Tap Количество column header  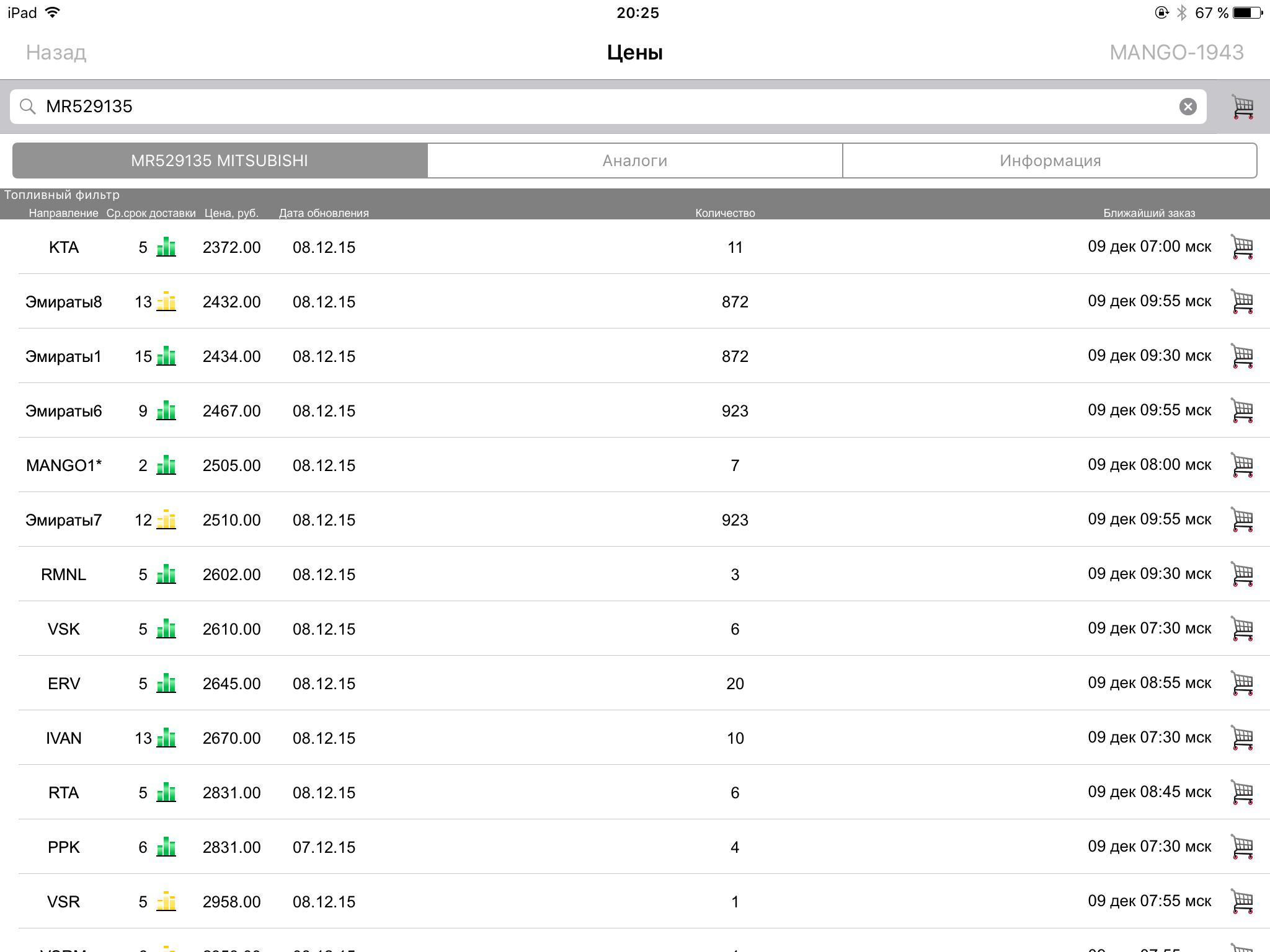tap(725, 213)
